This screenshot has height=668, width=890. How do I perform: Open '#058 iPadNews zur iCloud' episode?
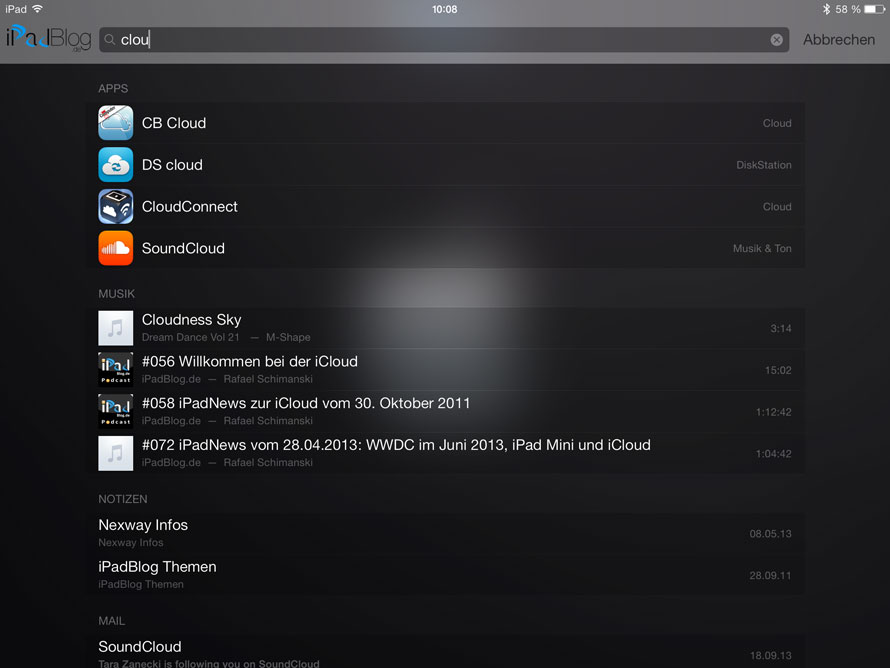pyautogui.click(x=445, y=411)
